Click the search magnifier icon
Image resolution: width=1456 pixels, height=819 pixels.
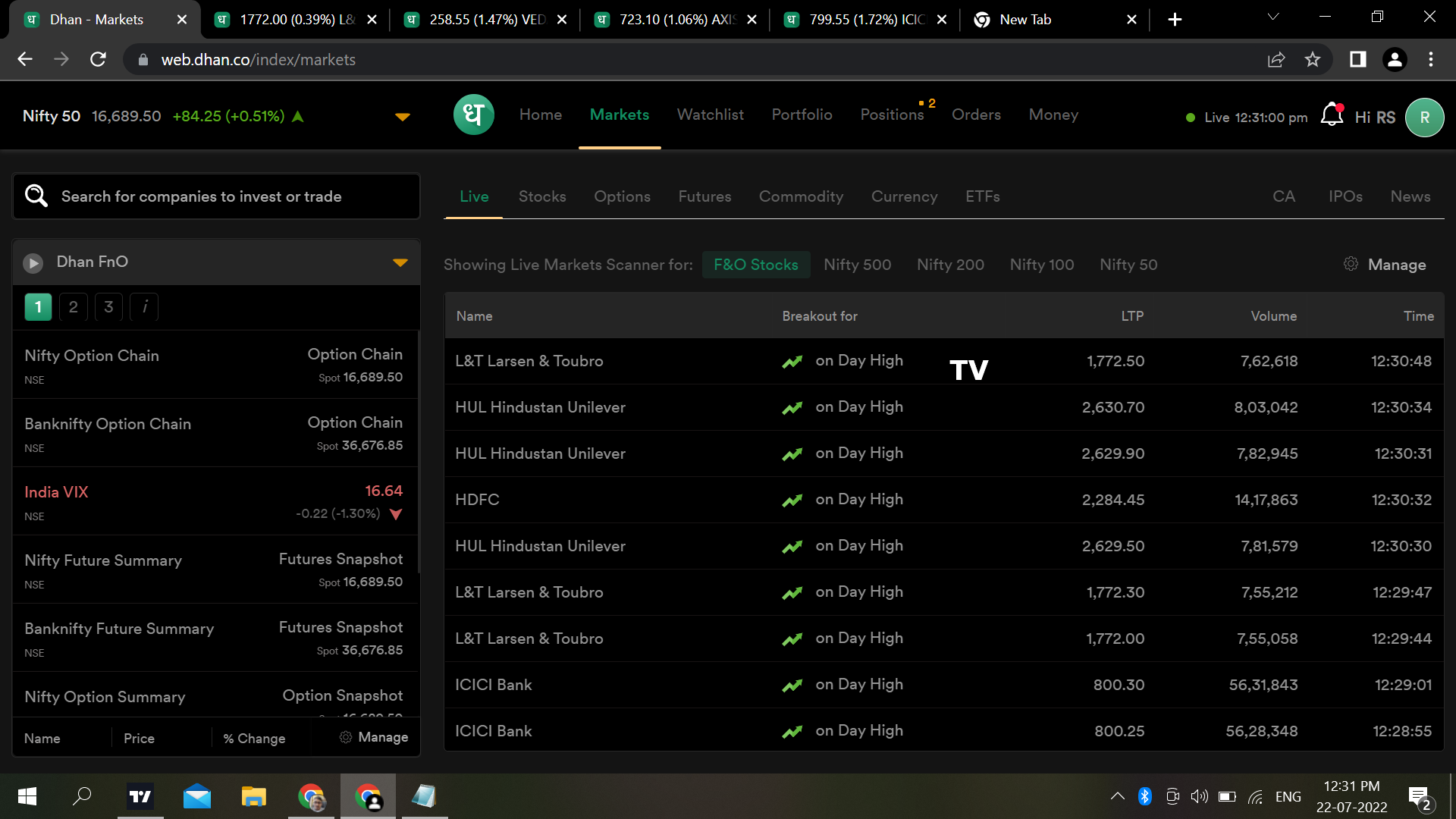(36, 196)
